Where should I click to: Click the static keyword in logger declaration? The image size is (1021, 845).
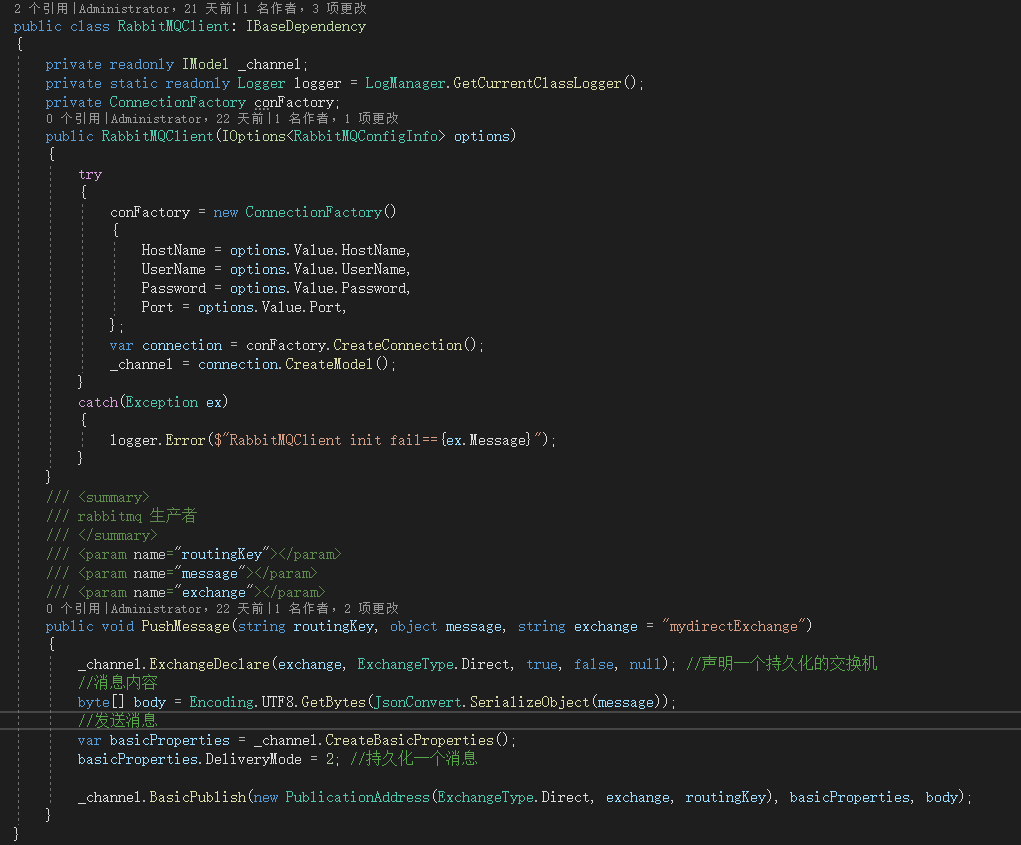coord(133,83)
